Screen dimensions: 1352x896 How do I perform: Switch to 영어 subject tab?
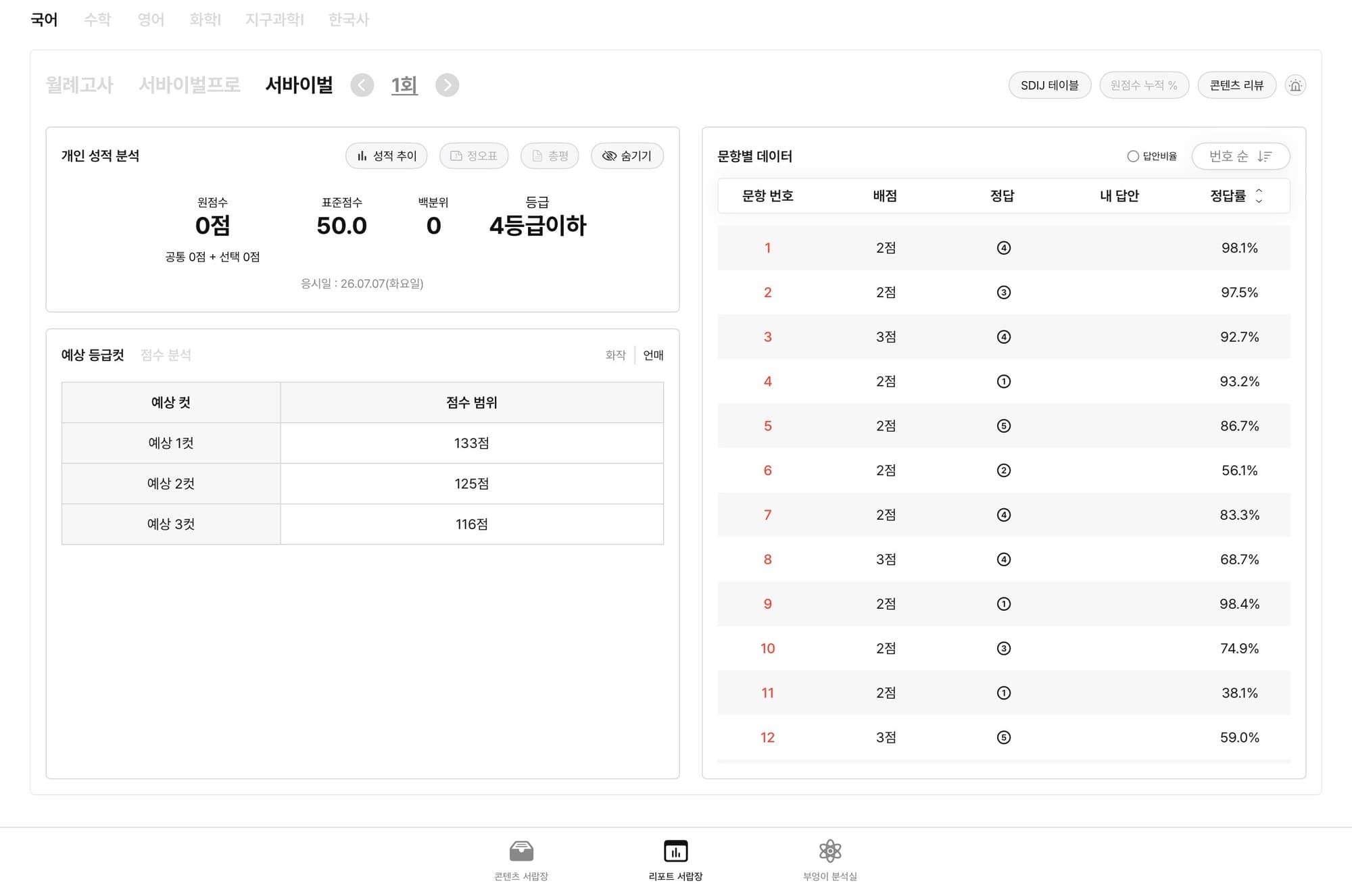pyautogui.click(x=151, y=20)
